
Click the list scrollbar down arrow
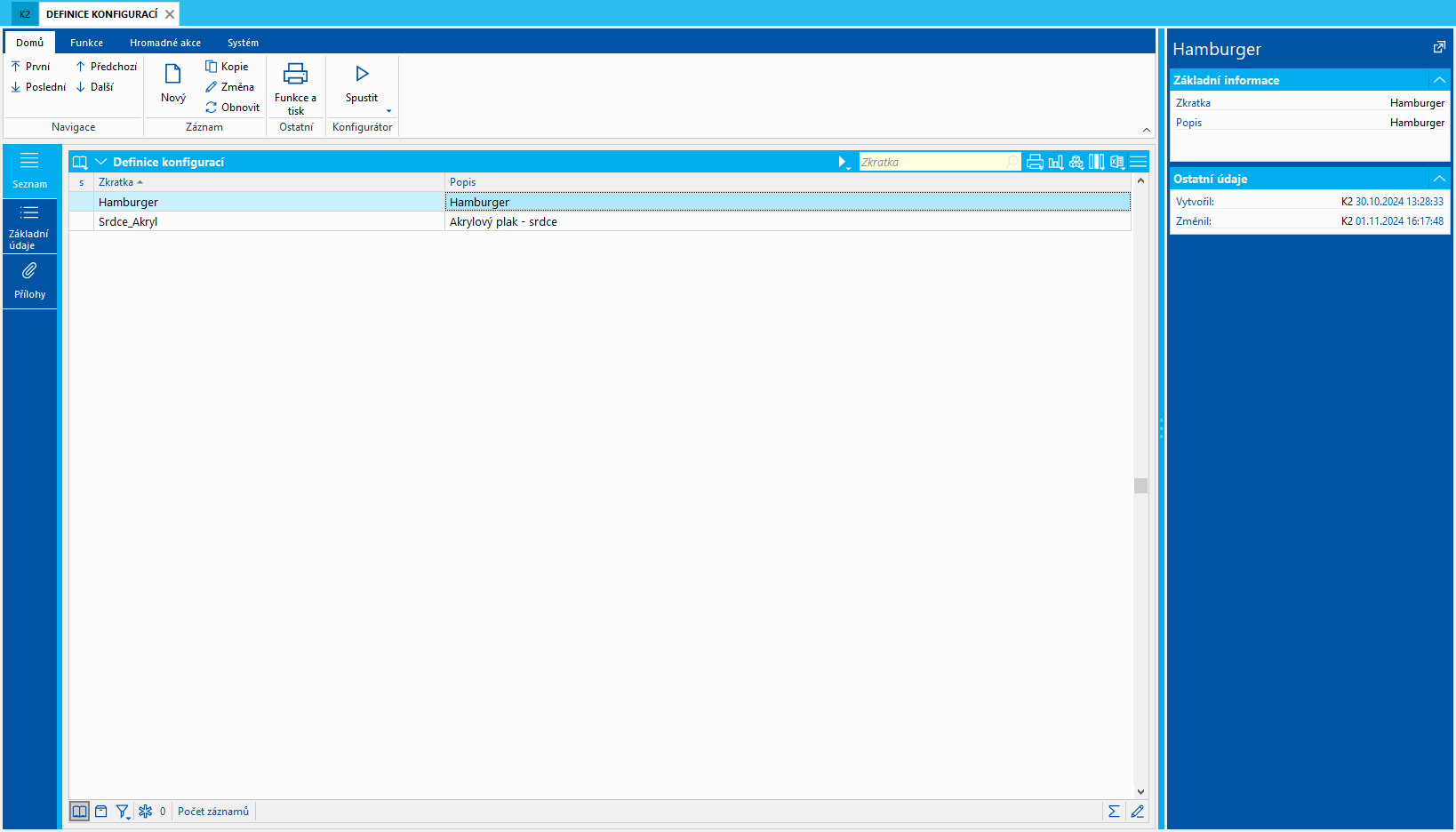pos(1140,791)
